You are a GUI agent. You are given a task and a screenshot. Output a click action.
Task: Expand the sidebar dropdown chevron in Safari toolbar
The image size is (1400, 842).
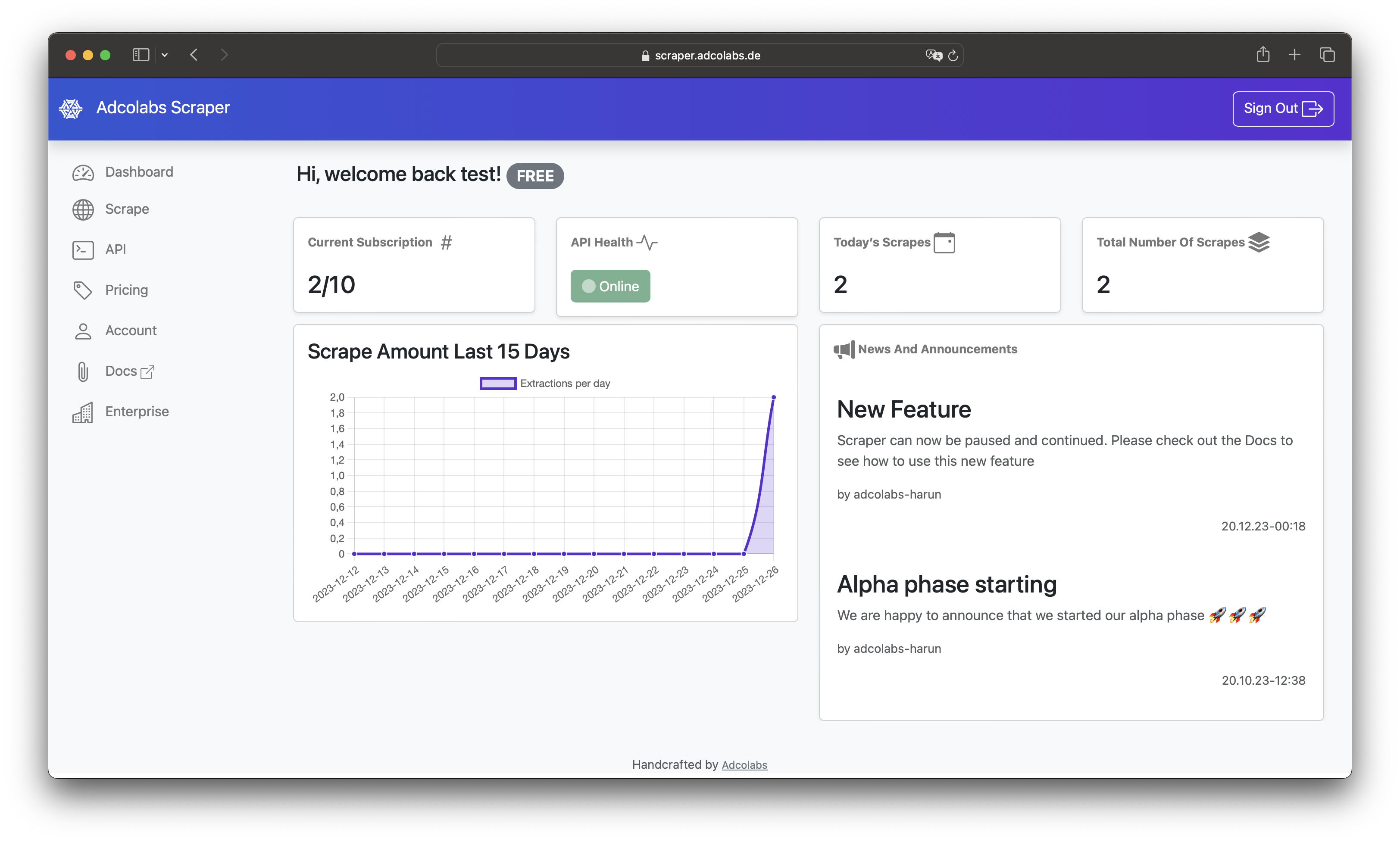coord(165,55)
